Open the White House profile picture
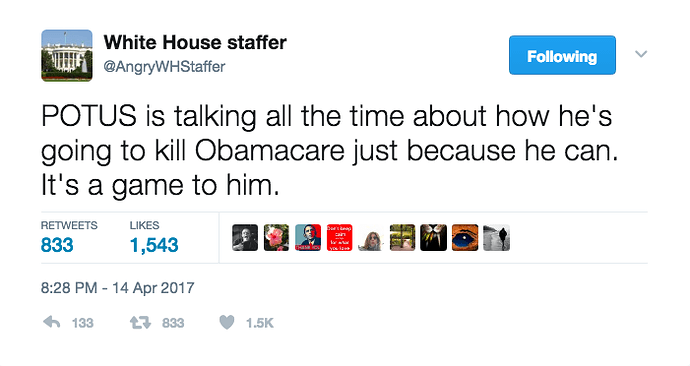The width and height of the screenshot is (690, 366). [67, 55]
